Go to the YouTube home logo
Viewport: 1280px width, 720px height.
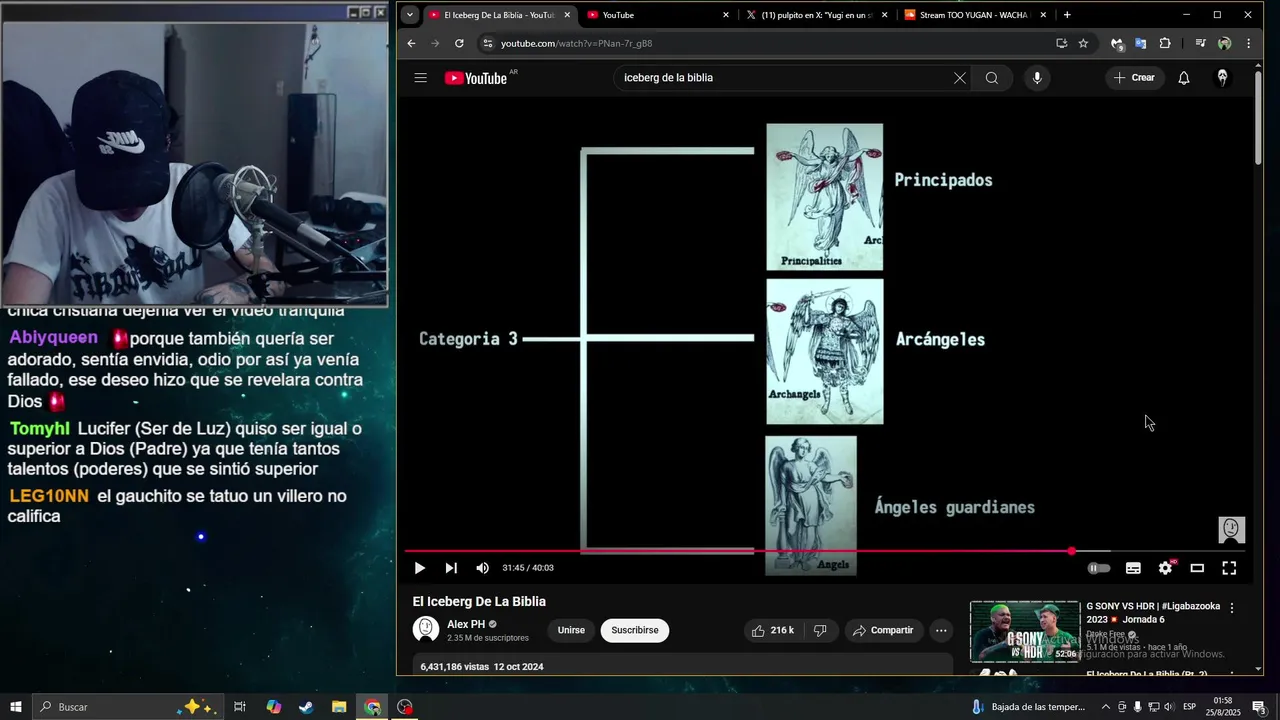476,78
